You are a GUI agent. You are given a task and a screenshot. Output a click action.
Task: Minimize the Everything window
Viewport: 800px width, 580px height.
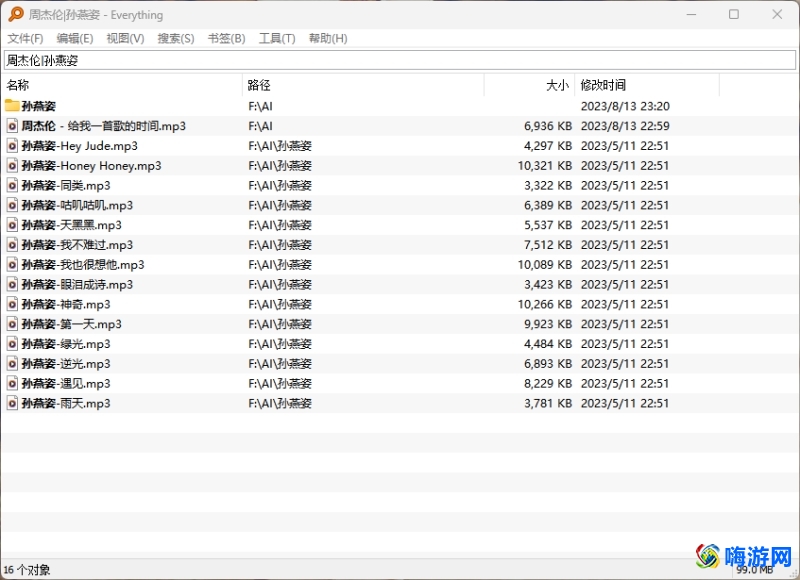pos(691,14)
